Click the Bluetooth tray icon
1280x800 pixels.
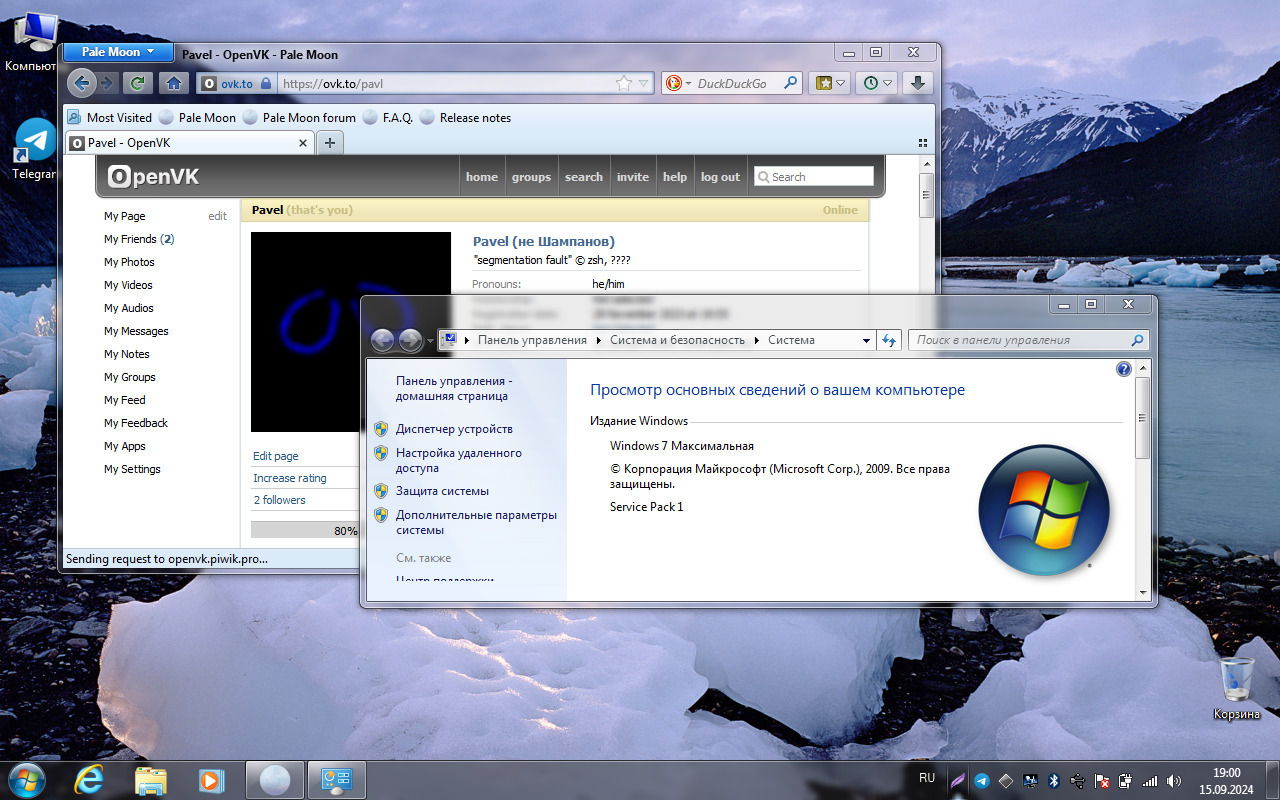[x=1053, y=780]
